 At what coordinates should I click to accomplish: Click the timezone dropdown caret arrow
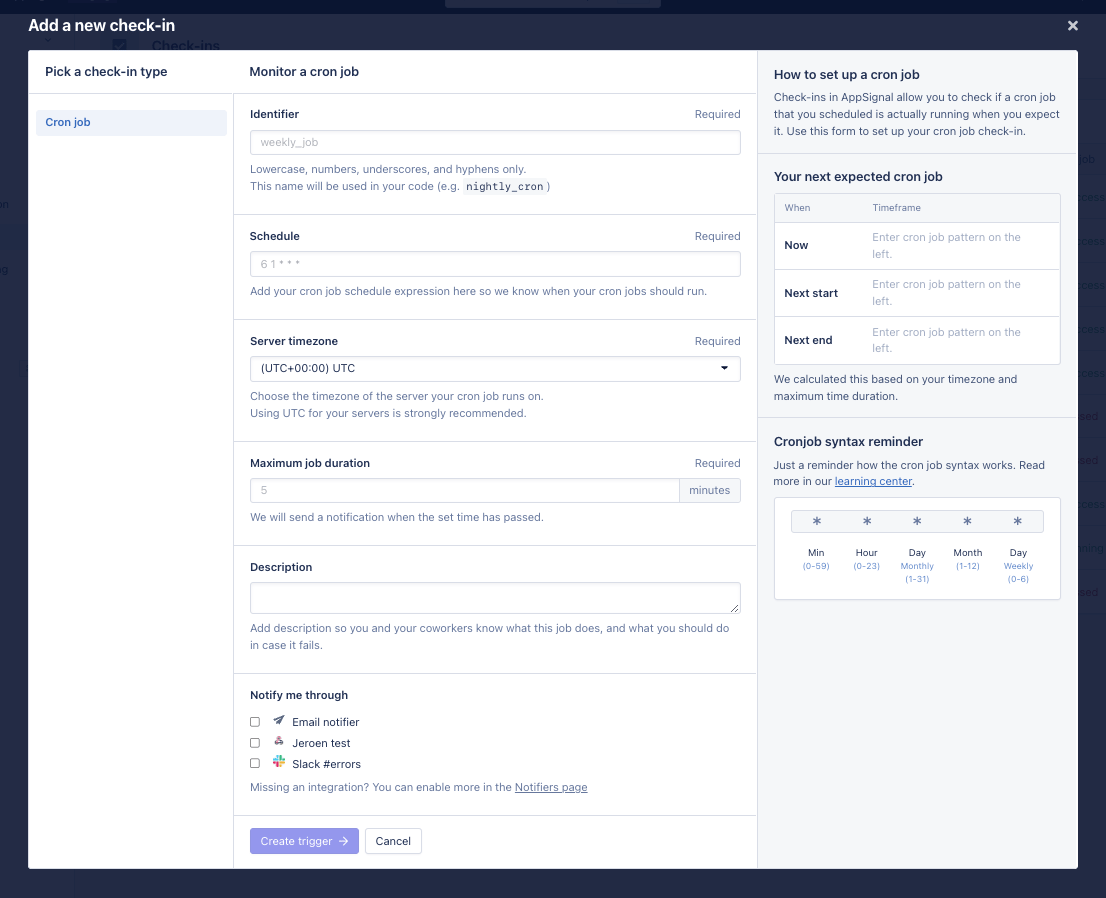click(x=724, y=368)
